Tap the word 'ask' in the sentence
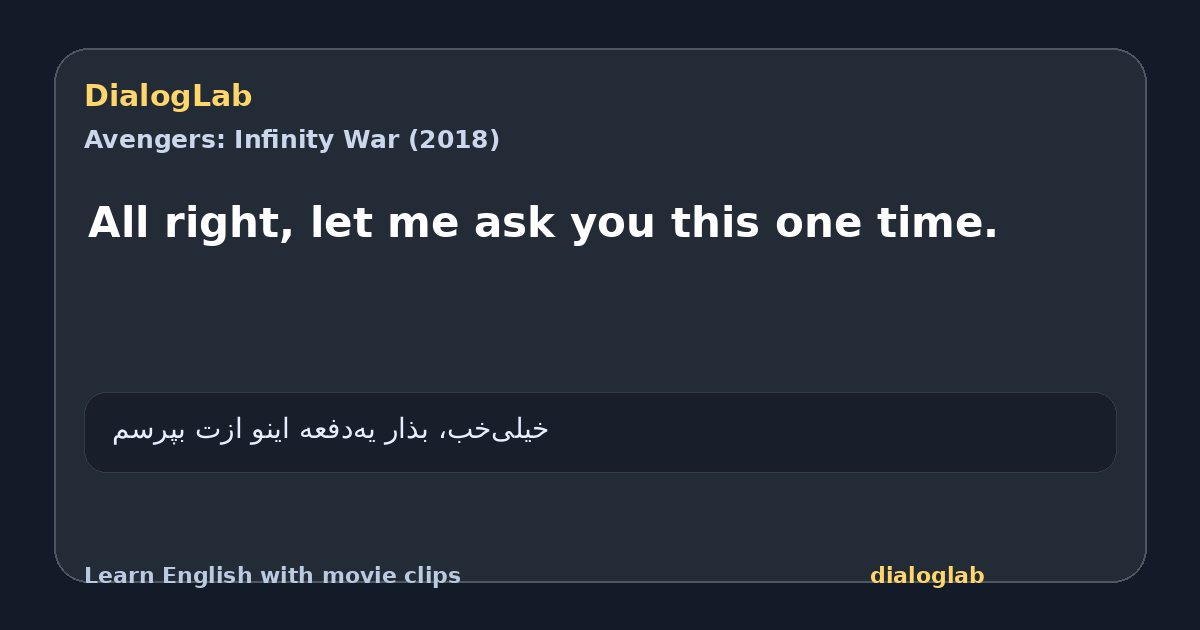Viewport: 1200px width, 630px height. tap(514, 223)
